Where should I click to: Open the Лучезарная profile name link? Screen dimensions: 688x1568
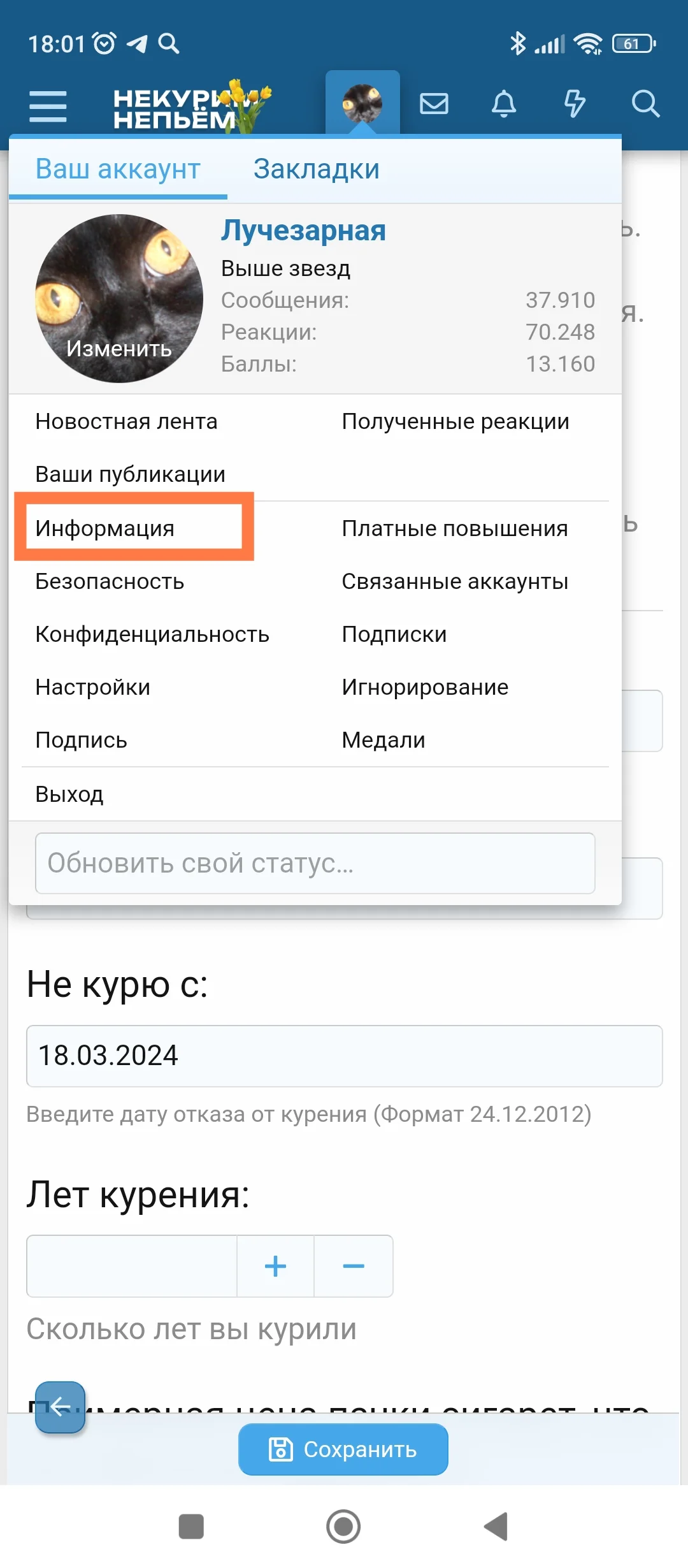pos(304,231)
